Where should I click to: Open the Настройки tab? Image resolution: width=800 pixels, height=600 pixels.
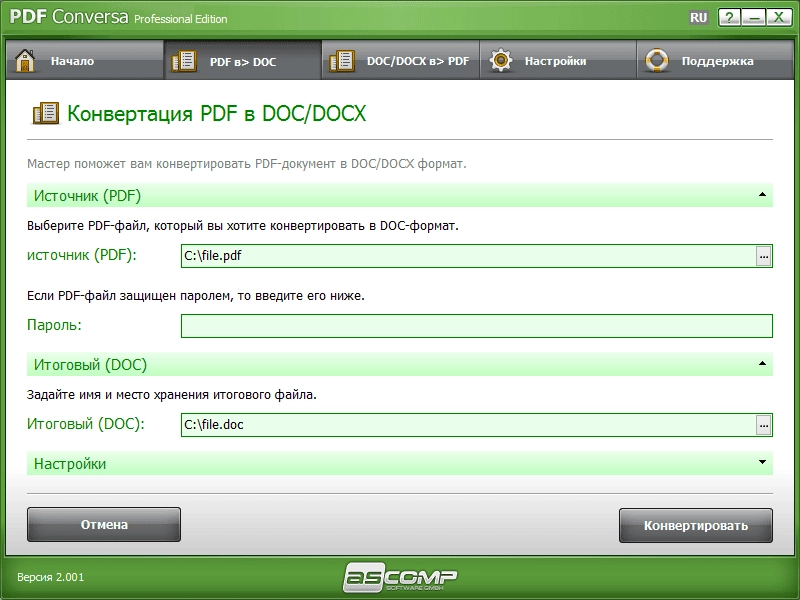(x=558, y=60)
